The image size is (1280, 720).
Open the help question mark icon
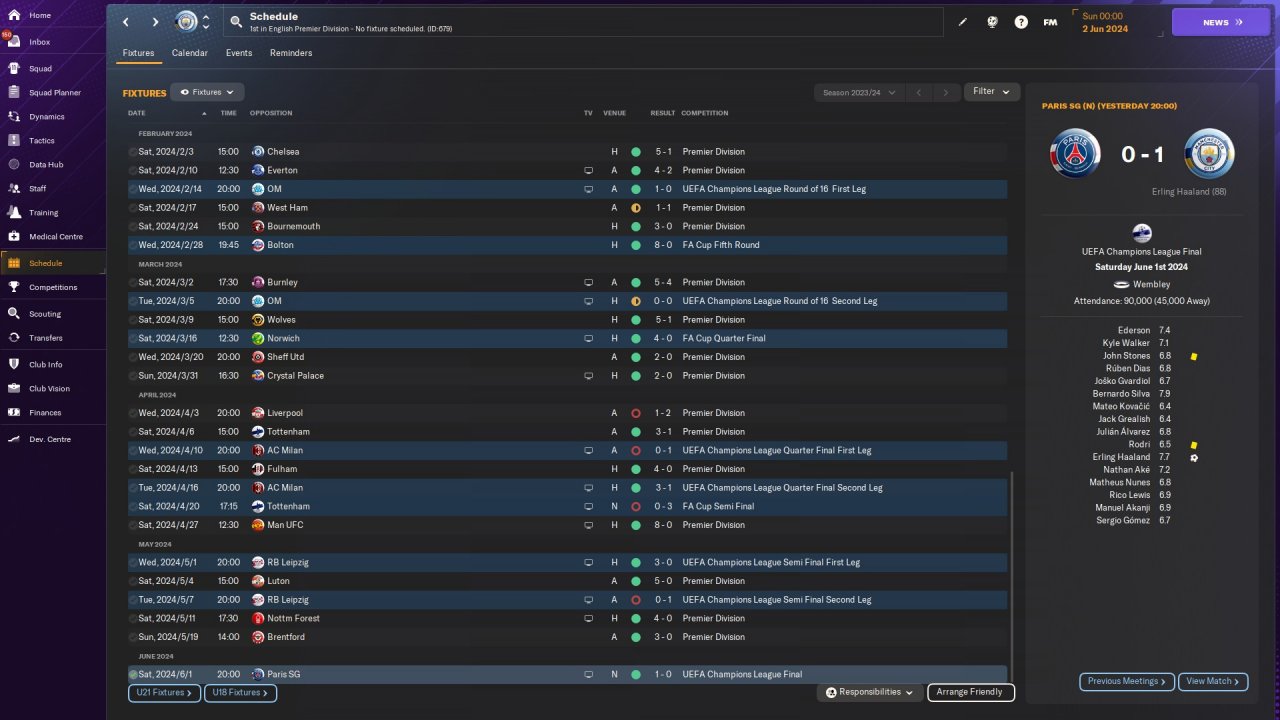pos(1021,22)
